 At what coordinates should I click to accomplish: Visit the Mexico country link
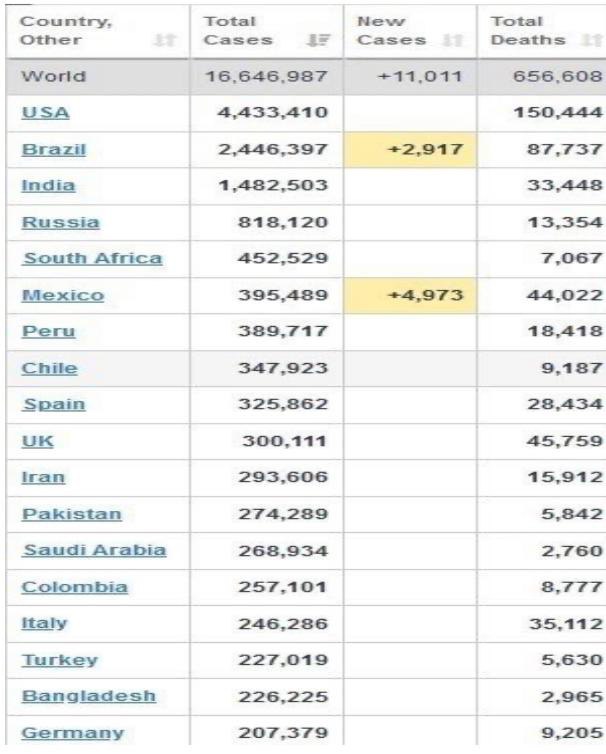[x=63, y=295]
